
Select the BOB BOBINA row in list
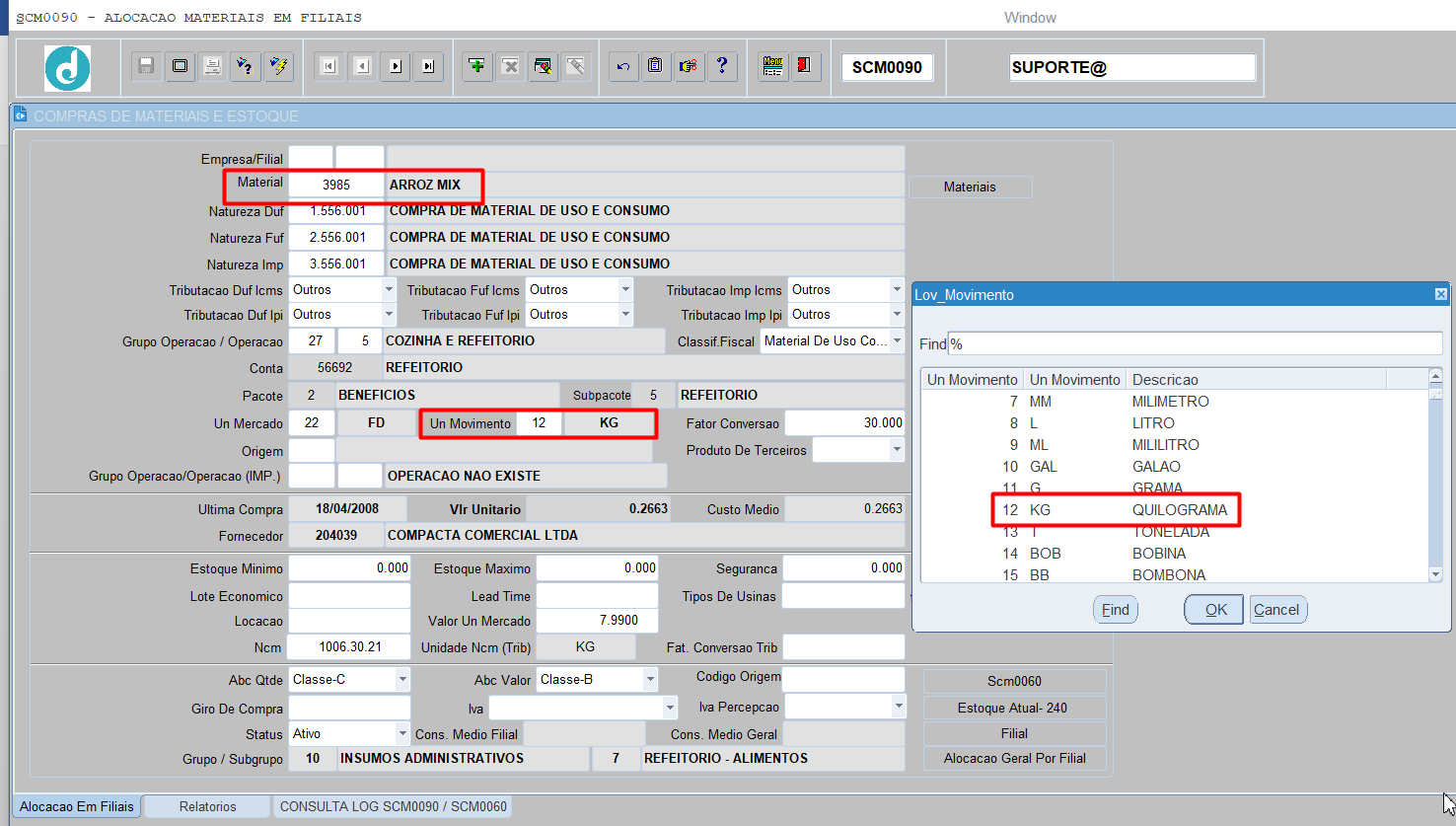click(x=1175, y=554)
